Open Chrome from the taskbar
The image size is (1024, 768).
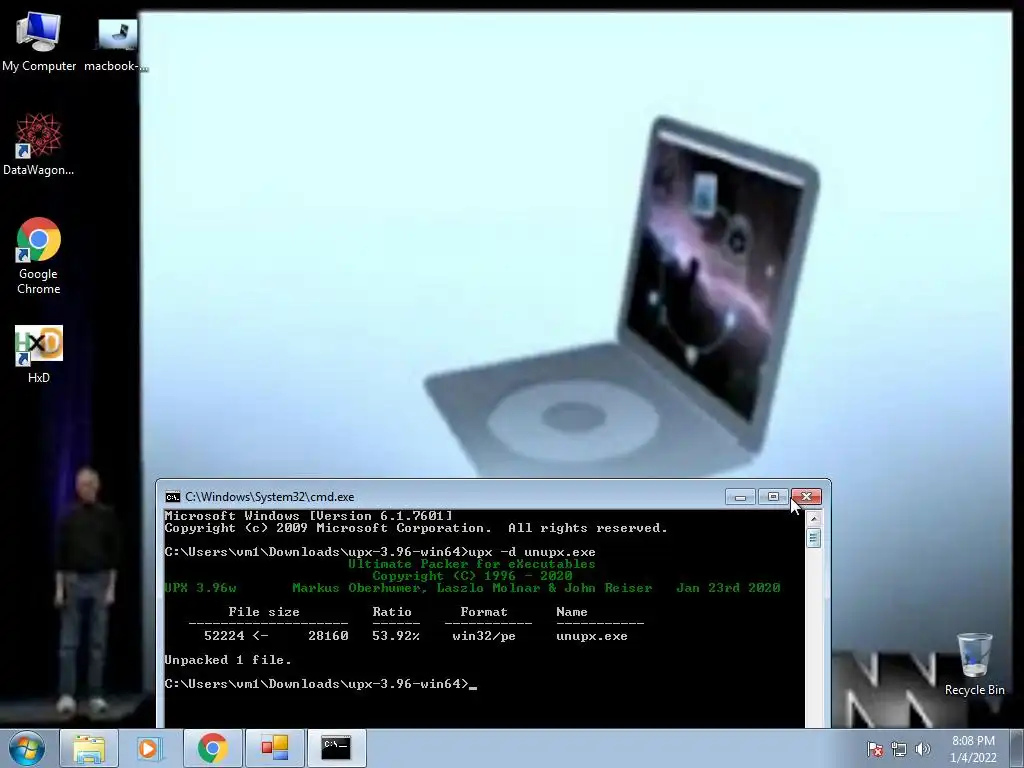(x=212, y=748)
